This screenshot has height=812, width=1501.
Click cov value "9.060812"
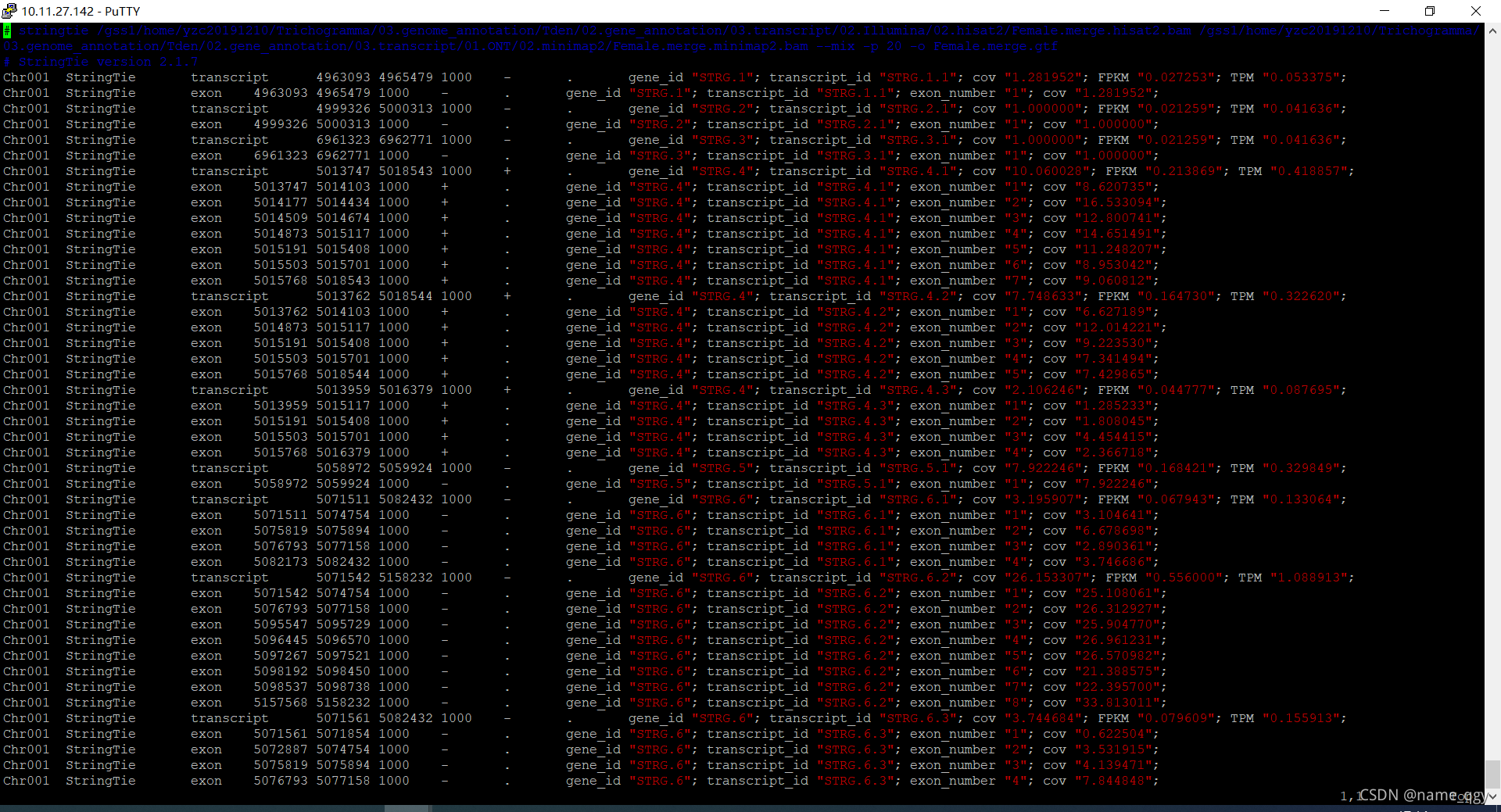(x=1113, y=281)
